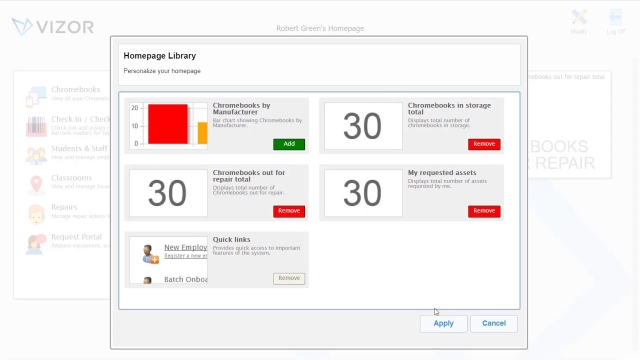This screenshot has width=640, height=360.
Task: Click the Quick links title
Action: point(231,240)
